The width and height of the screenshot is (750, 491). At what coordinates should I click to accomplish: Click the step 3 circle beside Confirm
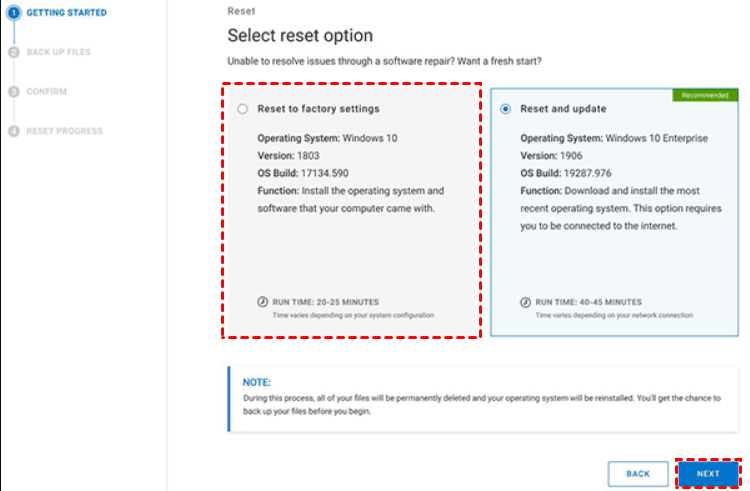click(x=14, y=91)
